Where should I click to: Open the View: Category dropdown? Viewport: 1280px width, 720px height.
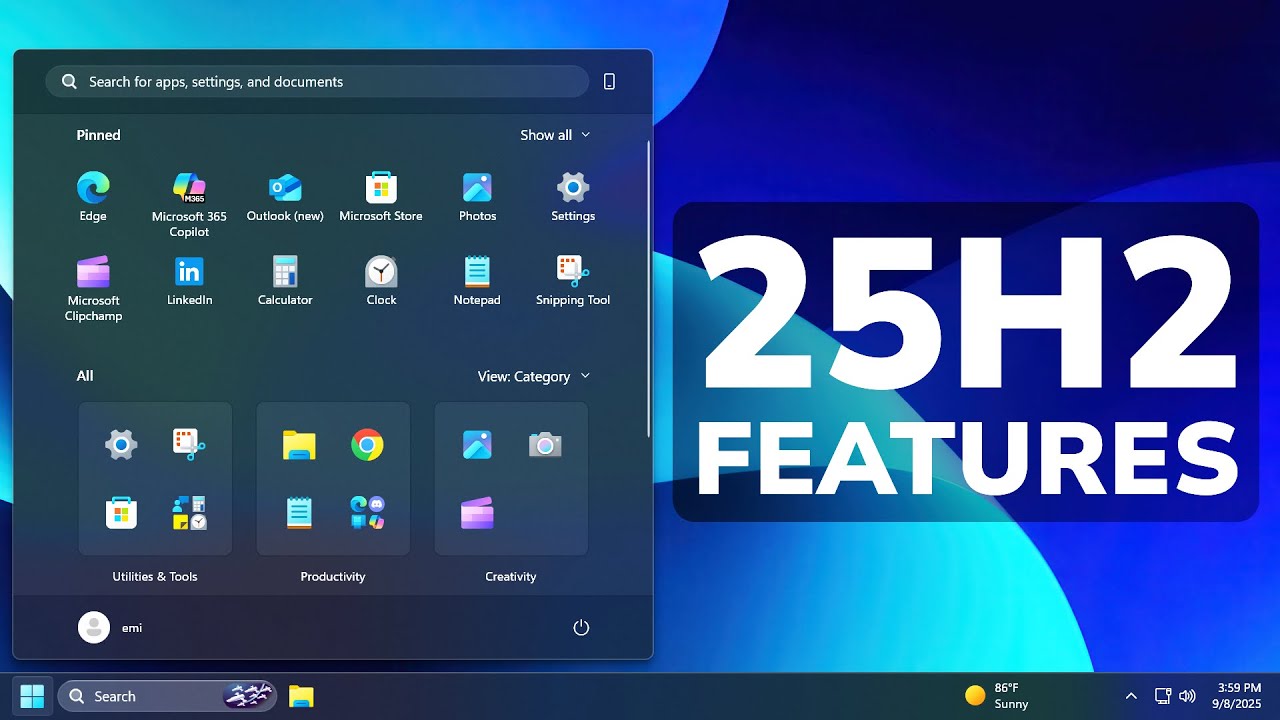[x=534, y=376]
